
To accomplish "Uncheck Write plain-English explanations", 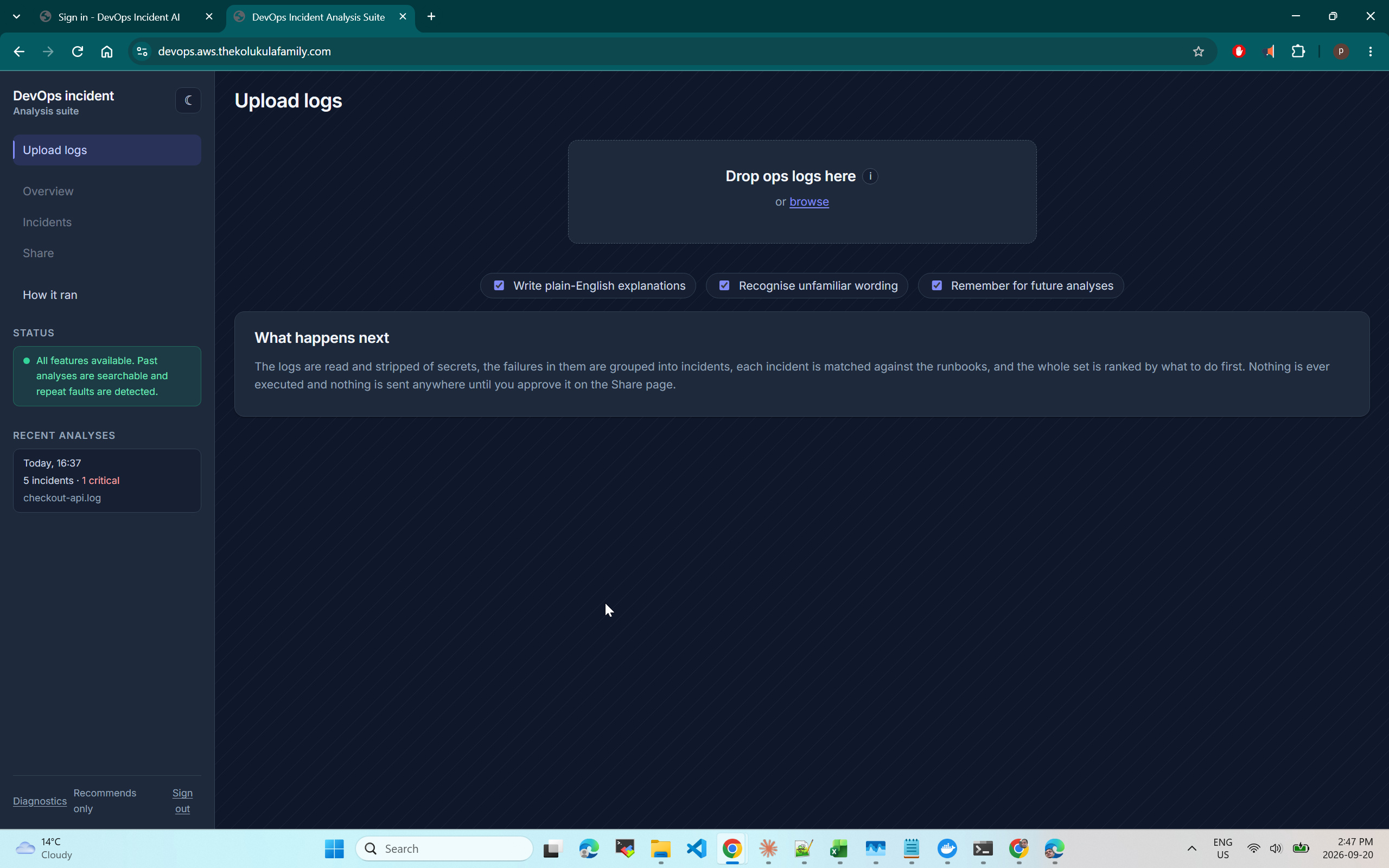I will tap(499, 285).
